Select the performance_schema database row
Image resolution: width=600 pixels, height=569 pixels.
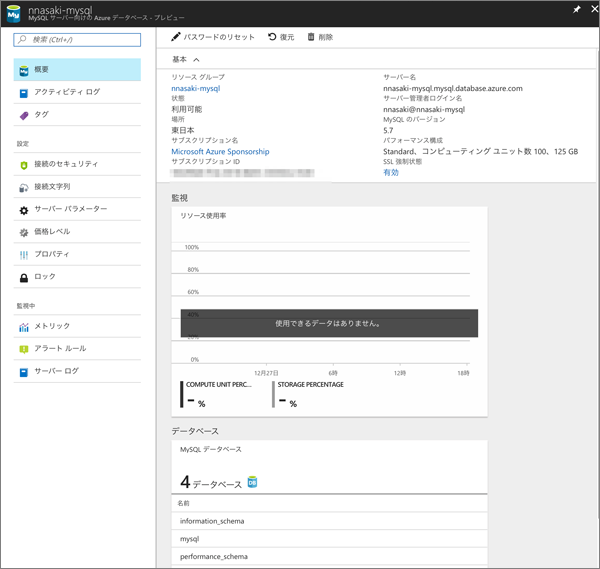click(329, 556)
